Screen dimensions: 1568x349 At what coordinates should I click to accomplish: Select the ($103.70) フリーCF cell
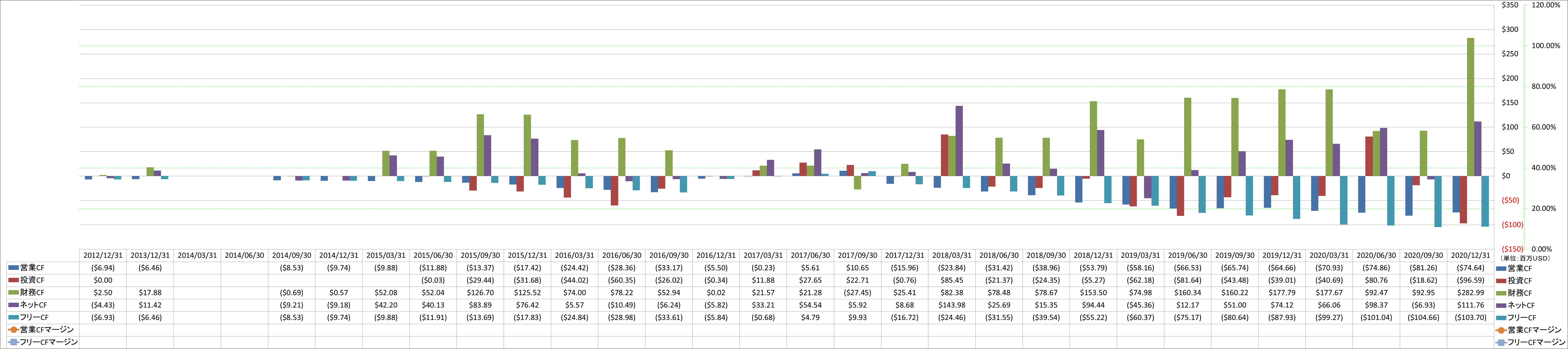click(1471, 317)
